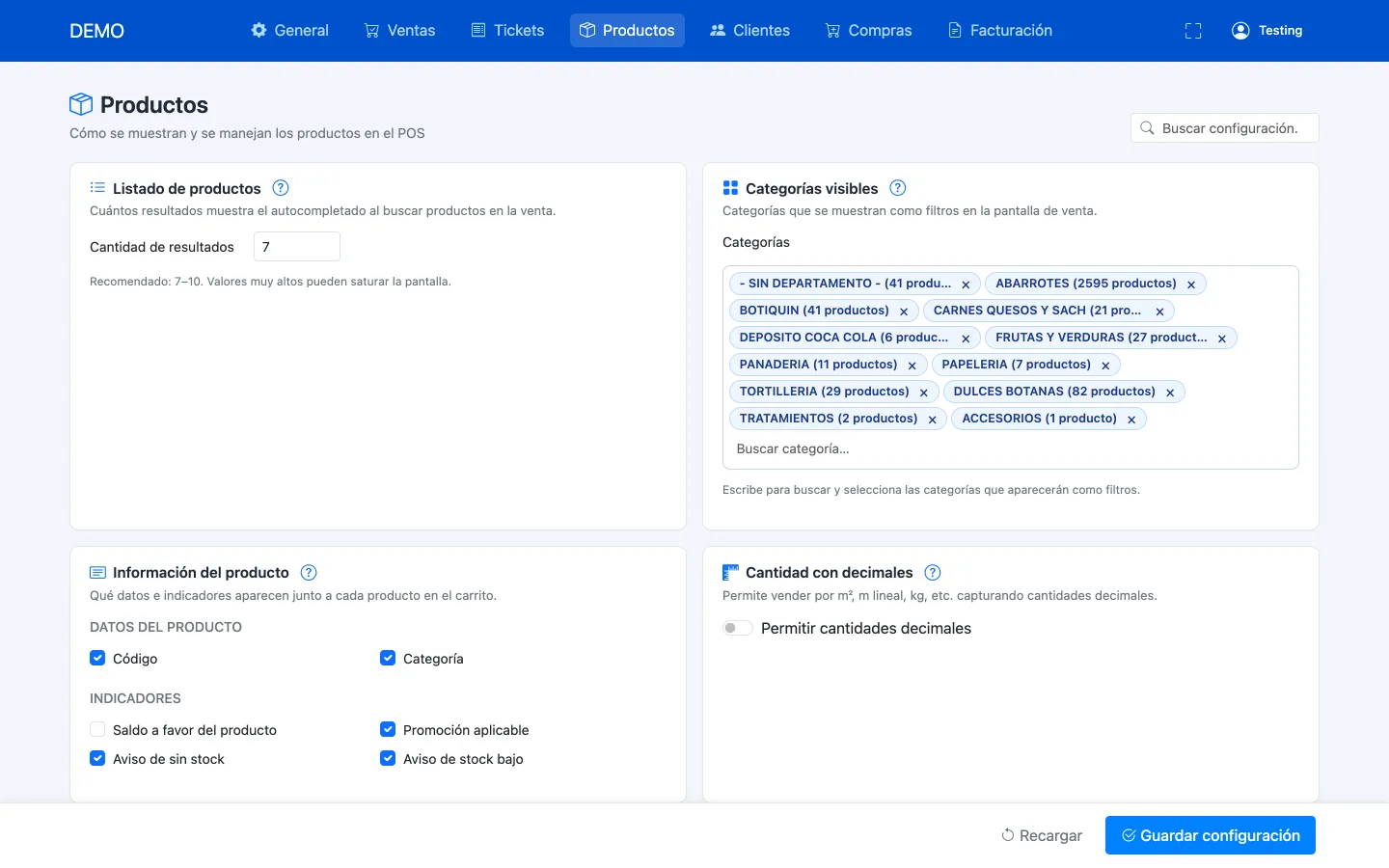Image resolution: width=1389 pixels, height=868 pixels.
Task: Uncheck the Código checkbox
Action: pos(97,658)
